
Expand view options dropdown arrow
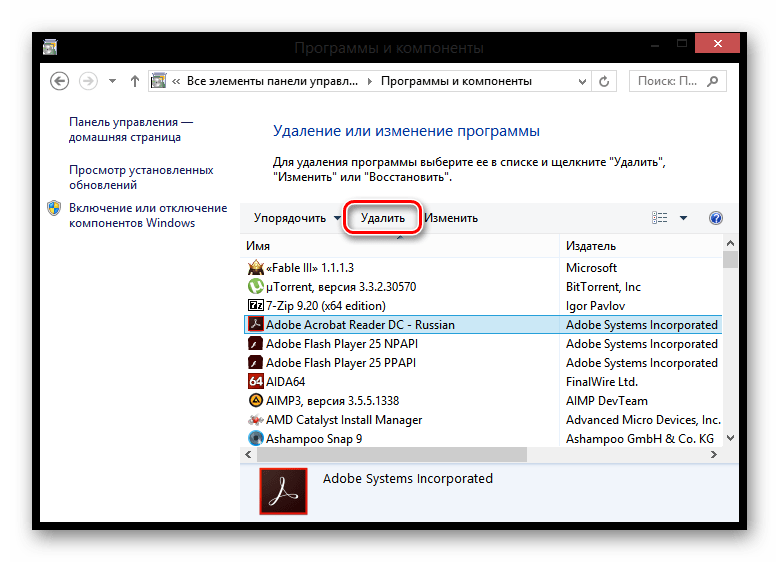pos(684,218)
